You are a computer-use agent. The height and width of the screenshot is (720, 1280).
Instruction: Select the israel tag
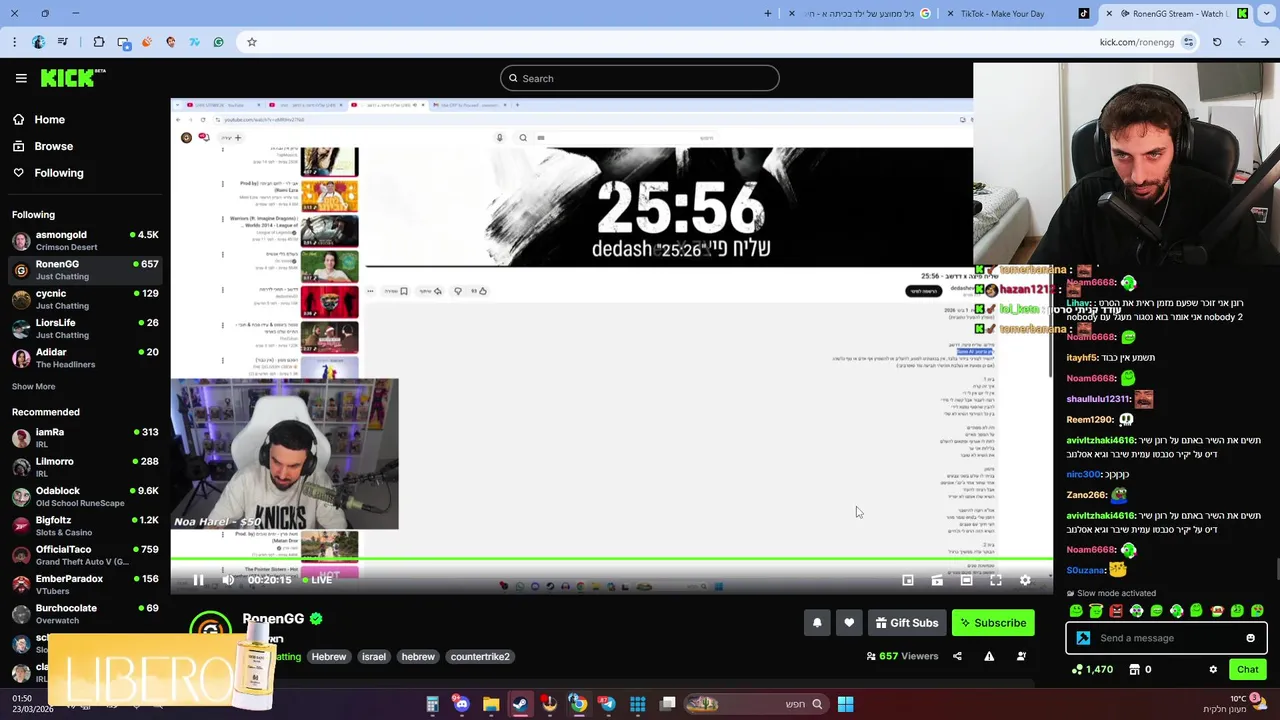point(374,657)
